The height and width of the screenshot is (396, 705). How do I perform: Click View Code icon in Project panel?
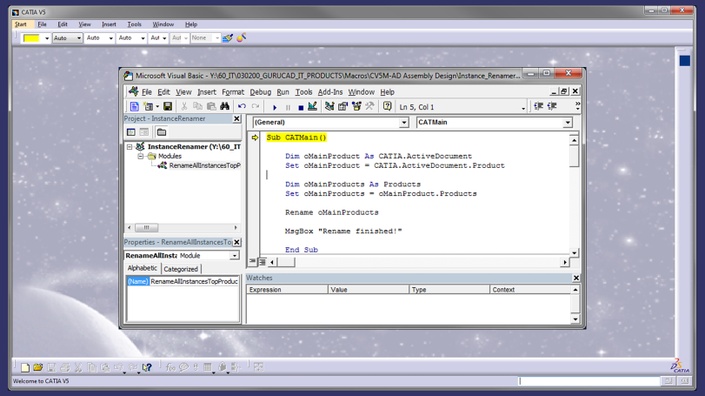point(131,132)
